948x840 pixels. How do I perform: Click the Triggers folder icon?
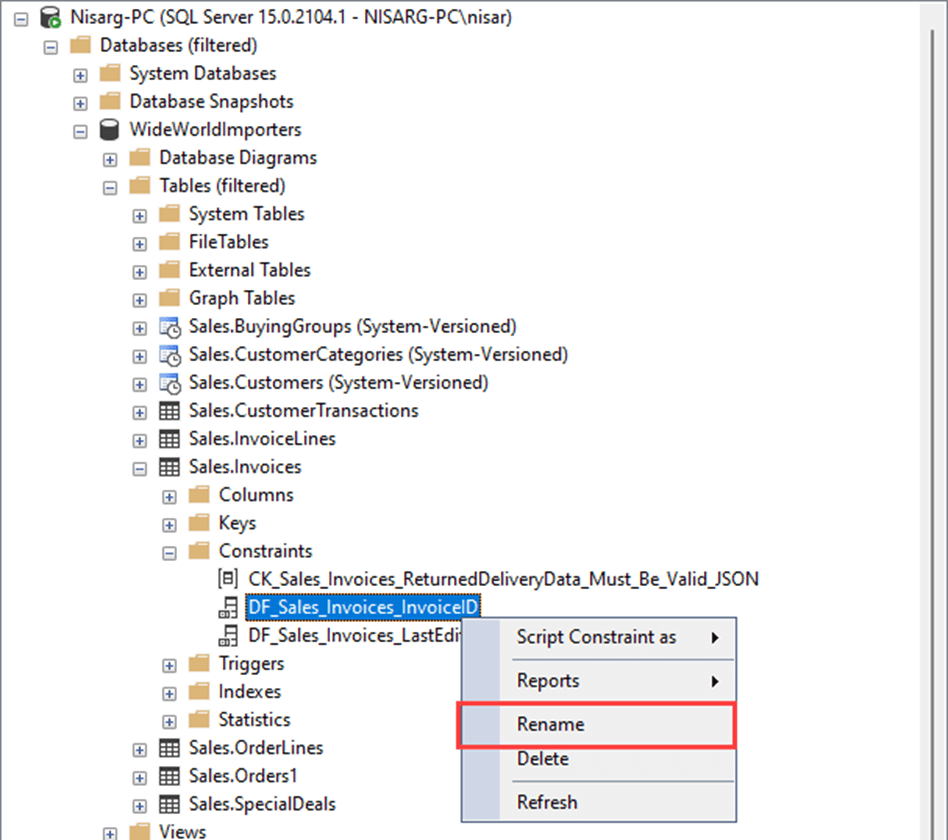point(199,663)
